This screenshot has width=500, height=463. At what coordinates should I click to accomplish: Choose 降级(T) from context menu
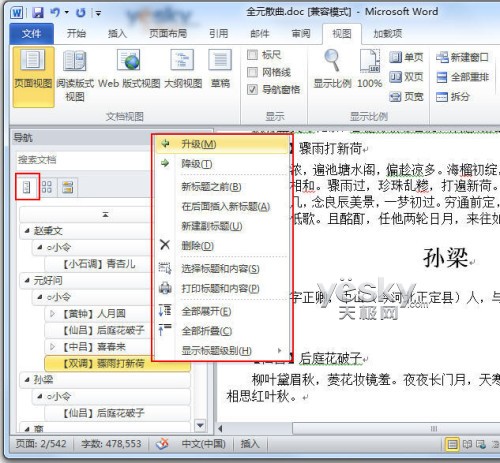click(x=222, y=164)
